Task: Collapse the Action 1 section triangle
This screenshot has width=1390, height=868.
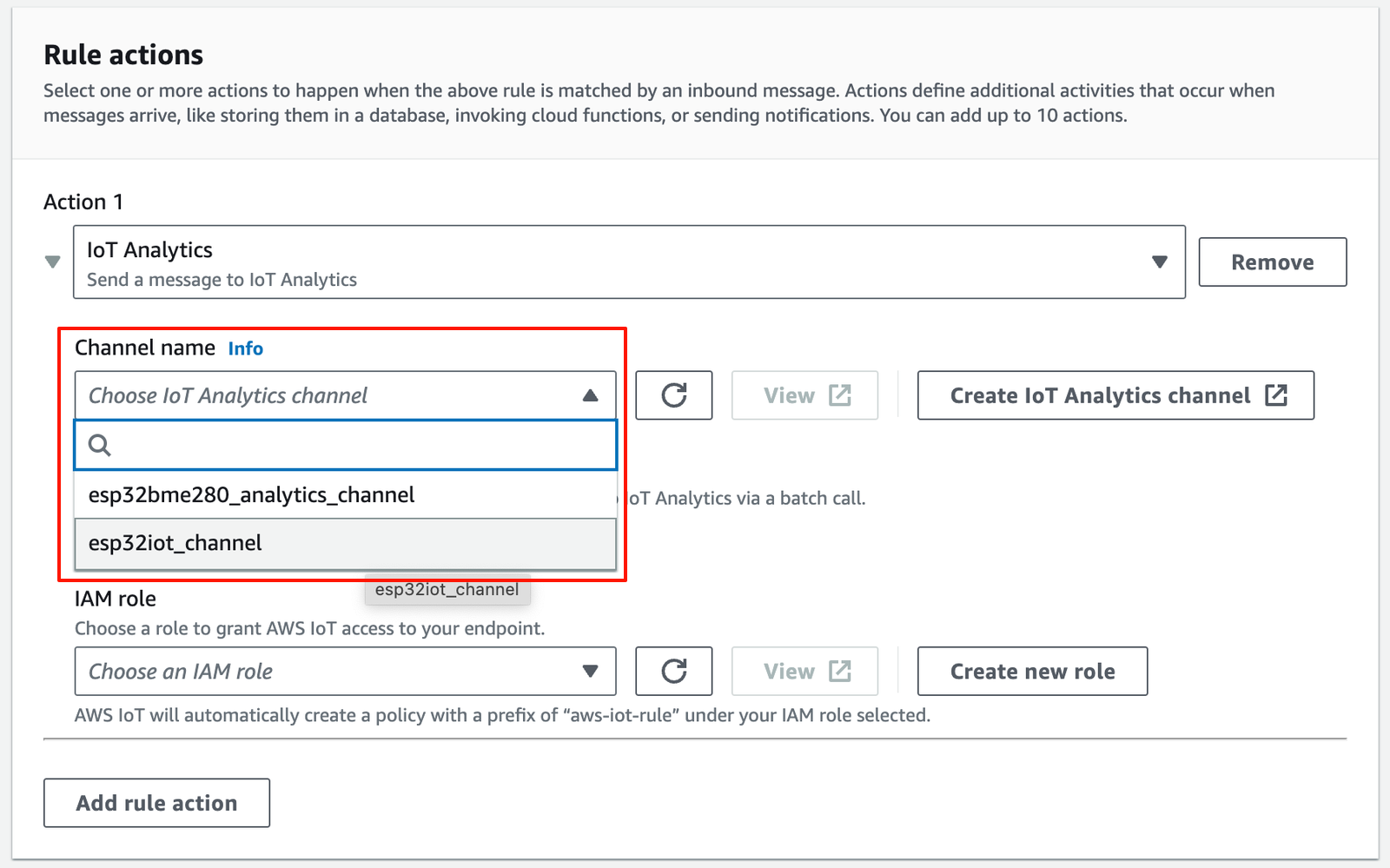Action: (x=53, y=262)
